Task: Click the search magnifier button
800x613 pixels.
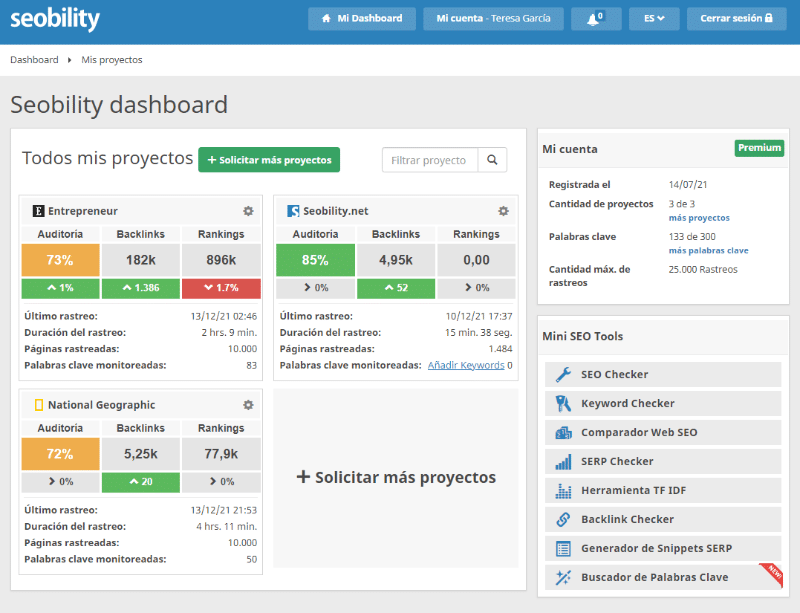Action: pos(492,160)
